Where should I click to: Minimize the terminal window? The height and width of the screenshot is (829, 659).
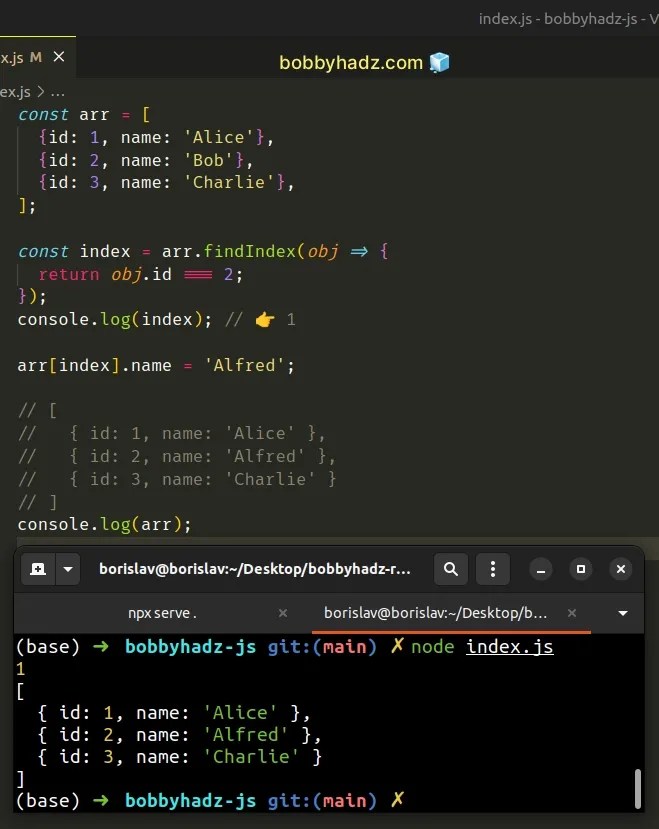tap(541, 569)
